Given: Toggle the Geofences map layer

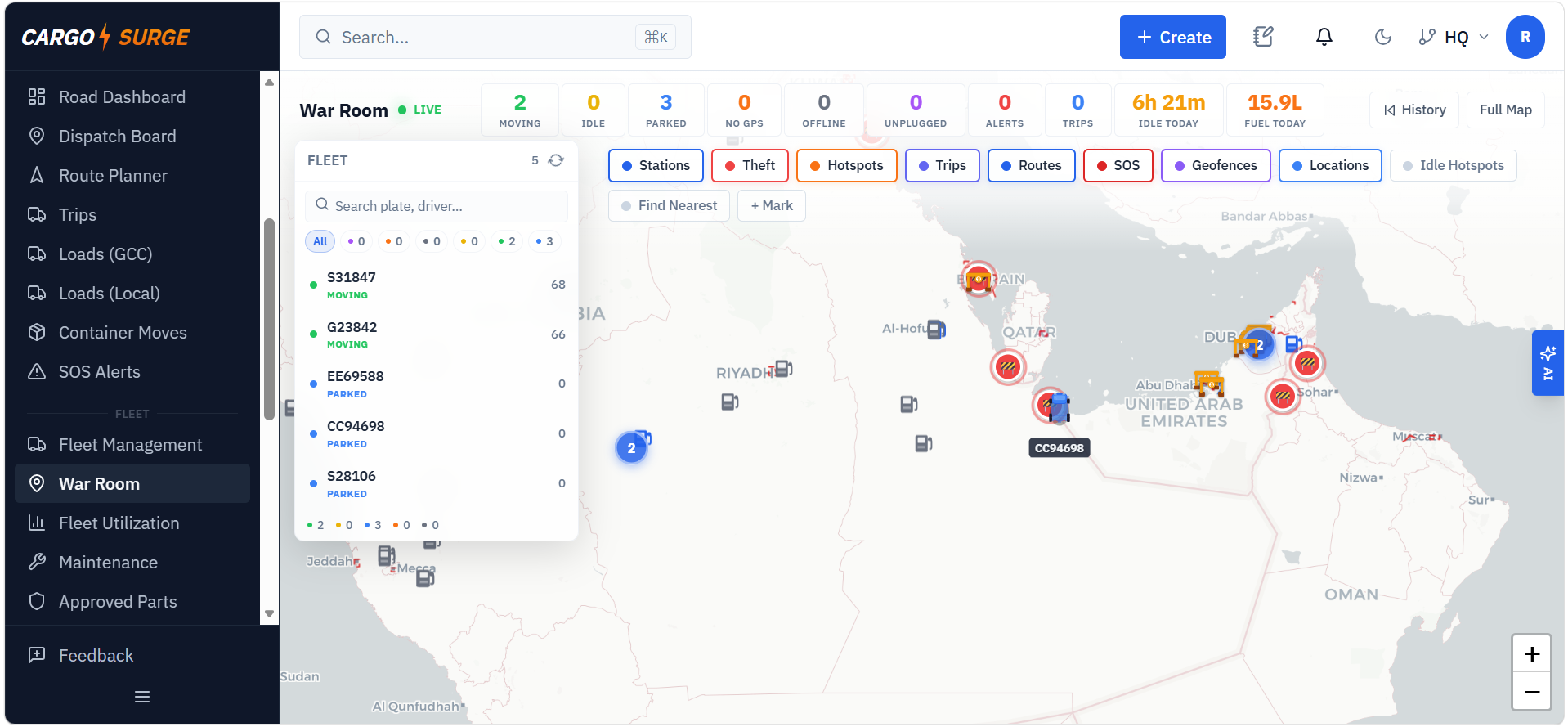Looking at the screenshot, I should 1216,165.
